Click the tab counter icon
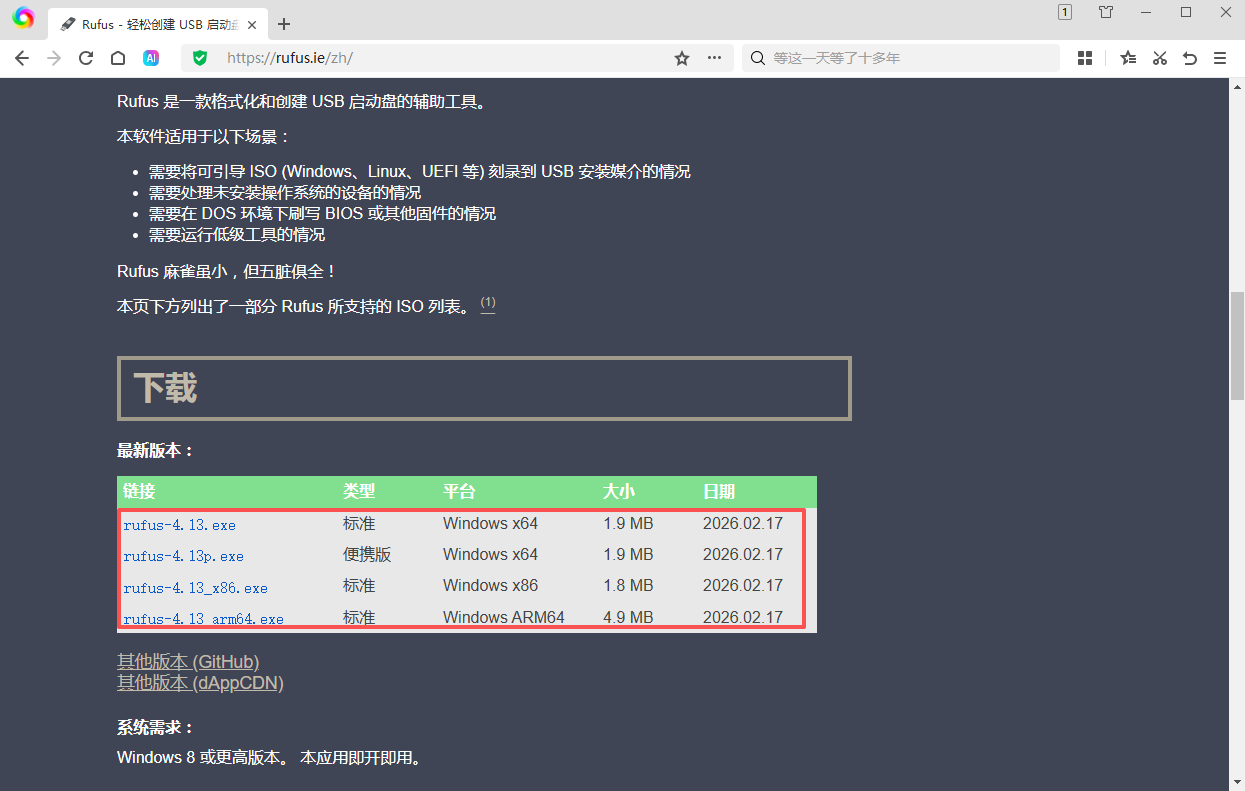The height and width of the screenshot is (791, 1245). pos(1065,12)
